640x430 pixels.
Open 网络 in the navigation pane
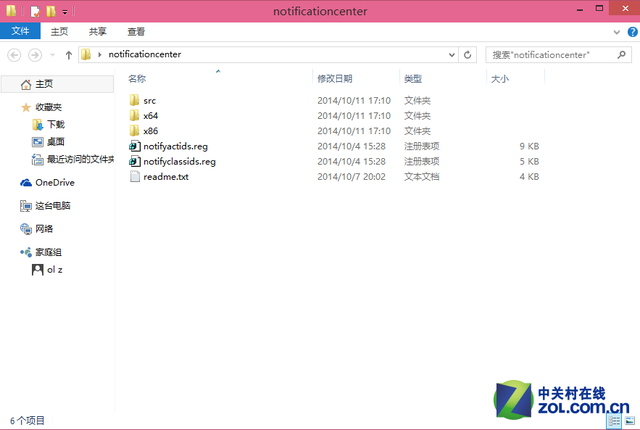point(44,228)
